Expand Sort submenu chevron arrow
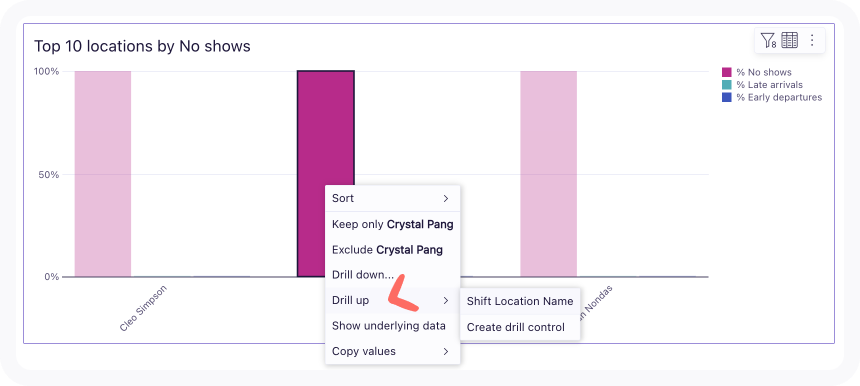The width and height of the screenshot is (860, 386). (x=445, y=198)
